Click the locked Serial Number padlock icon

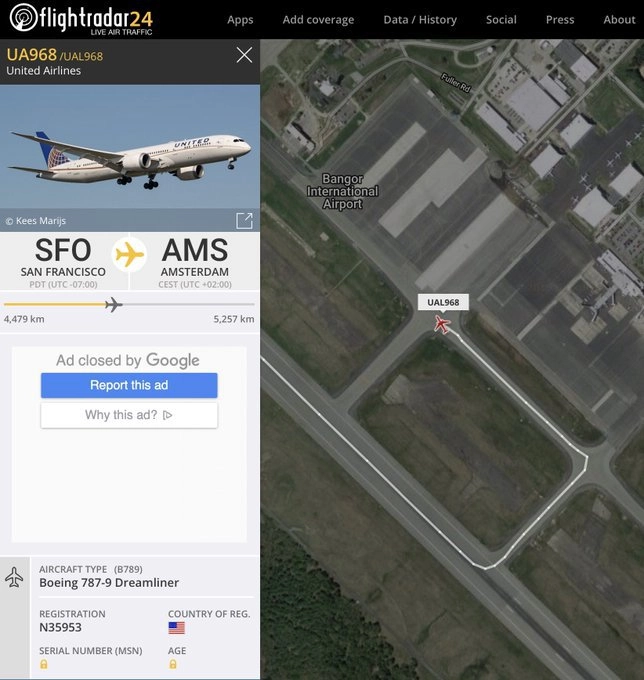point(43,664)
